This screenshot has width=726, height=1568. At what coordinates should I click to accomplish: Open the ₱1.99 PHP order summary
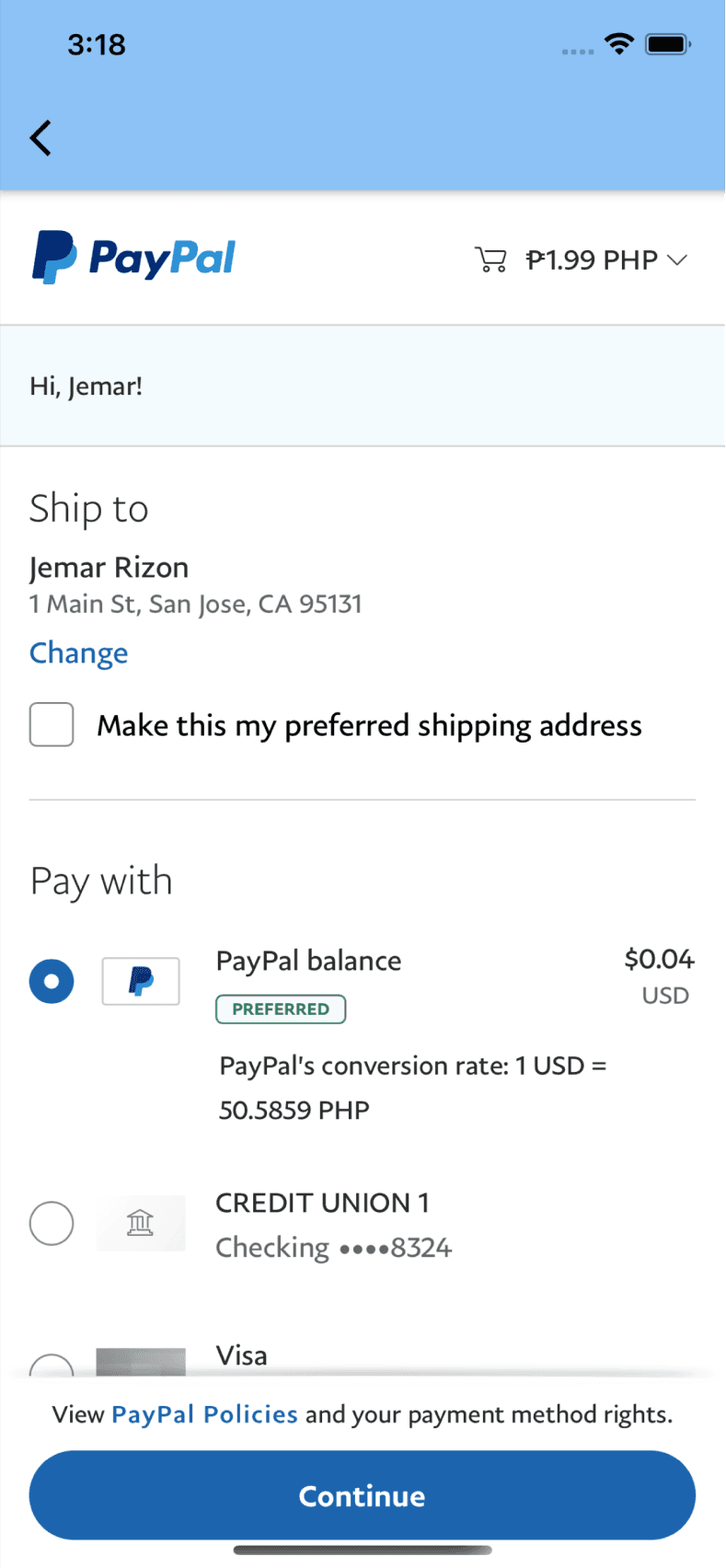click(x=591, y=260)
